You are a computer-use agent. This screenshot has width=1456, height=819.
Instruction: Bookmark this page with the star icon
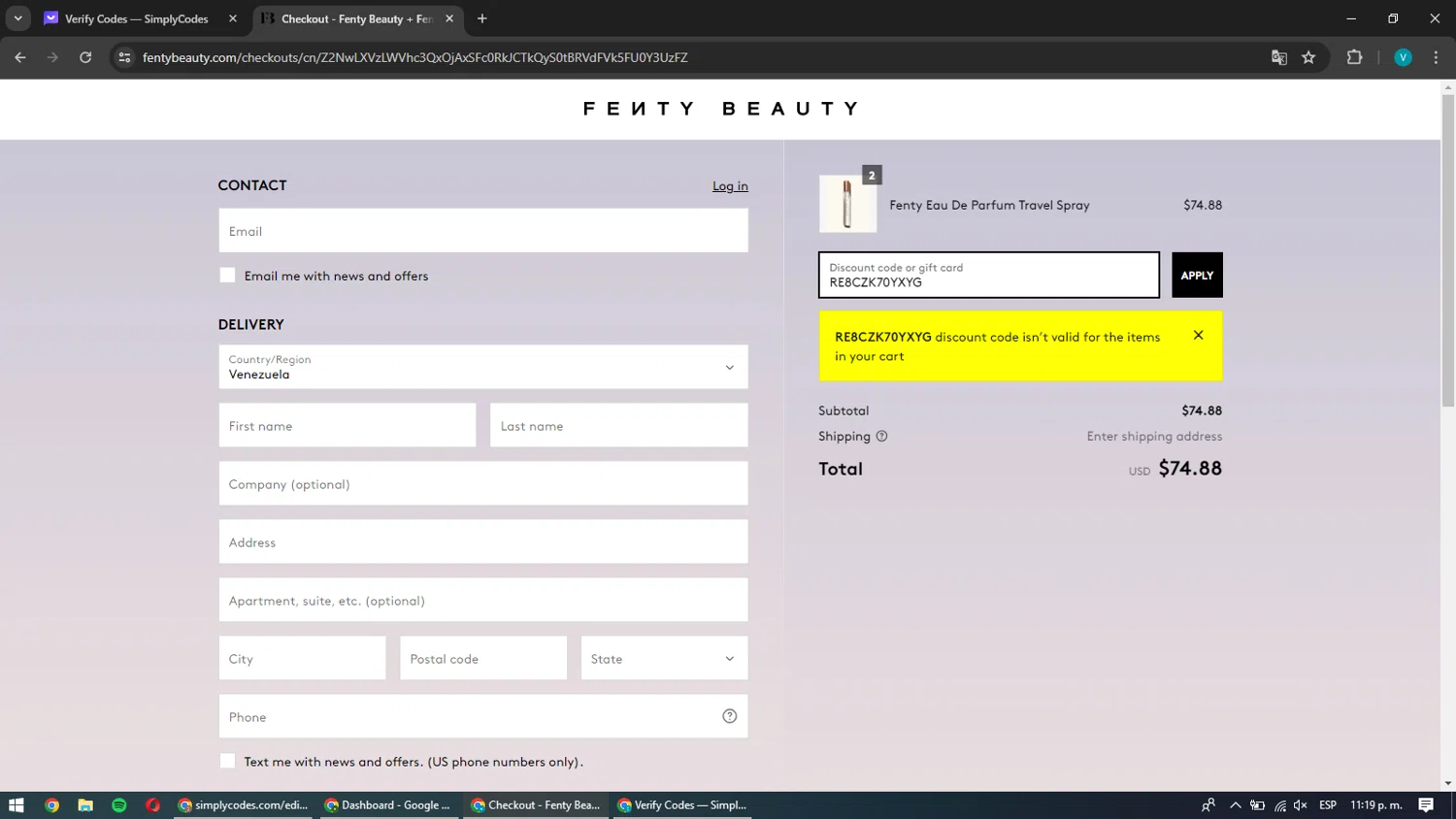(x=1308, y=57)
